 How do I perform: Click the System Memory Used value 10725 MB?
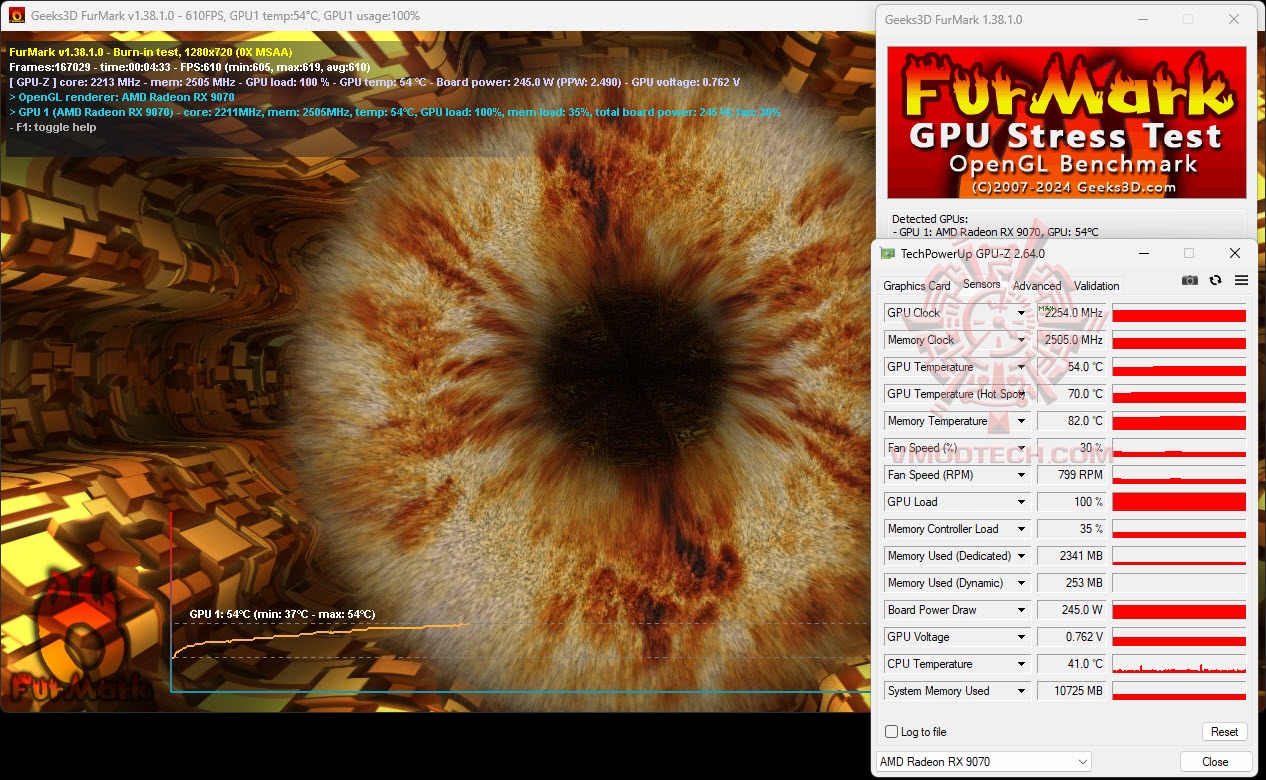1071,691
